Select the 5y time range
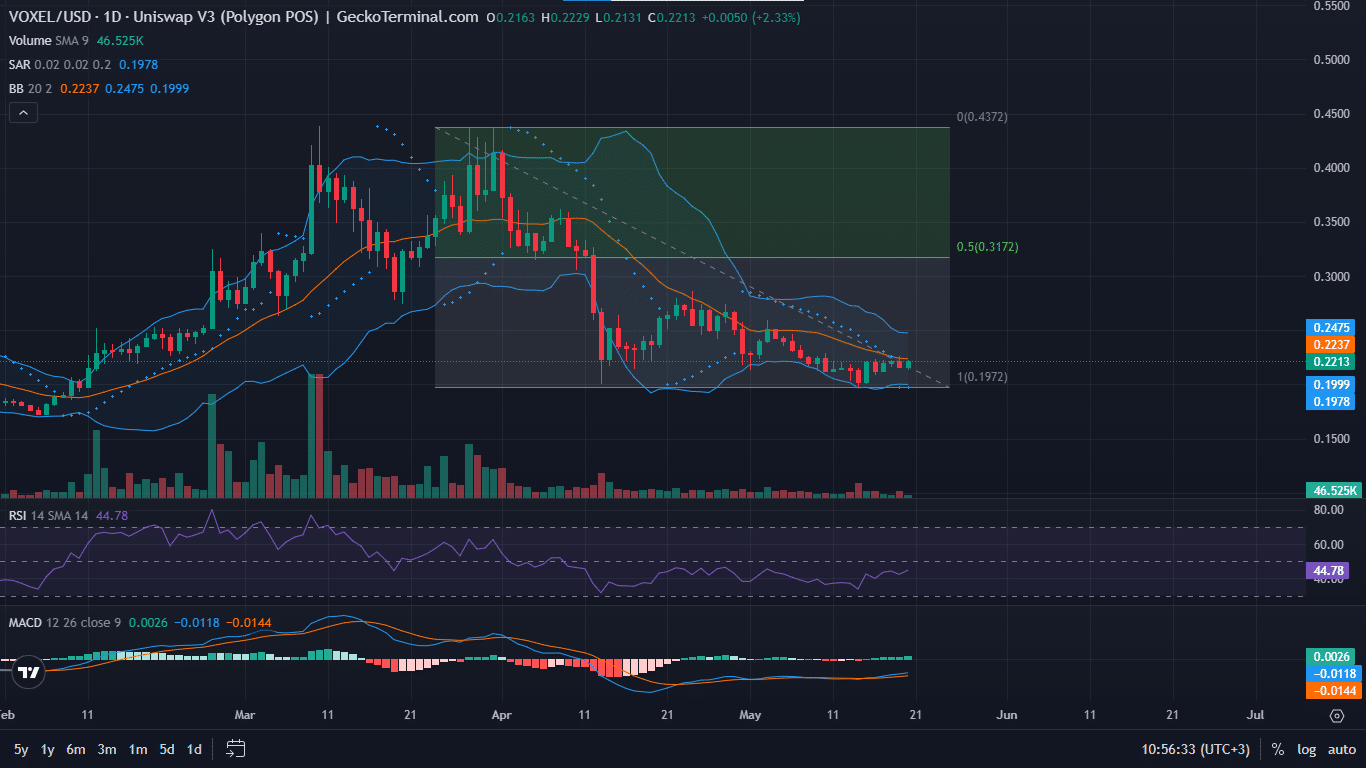 coord(21,749)
